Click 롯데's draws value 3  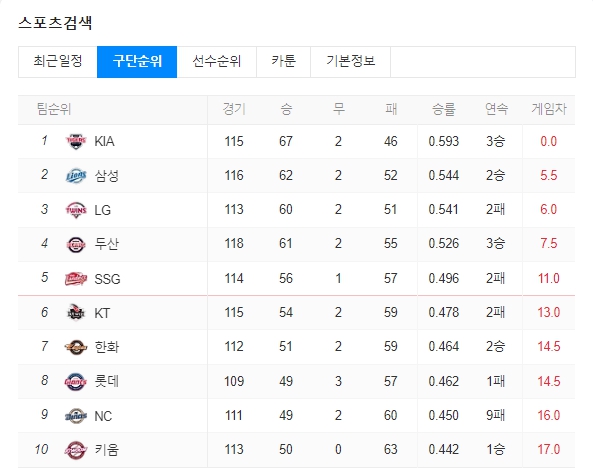coord(338,381)
